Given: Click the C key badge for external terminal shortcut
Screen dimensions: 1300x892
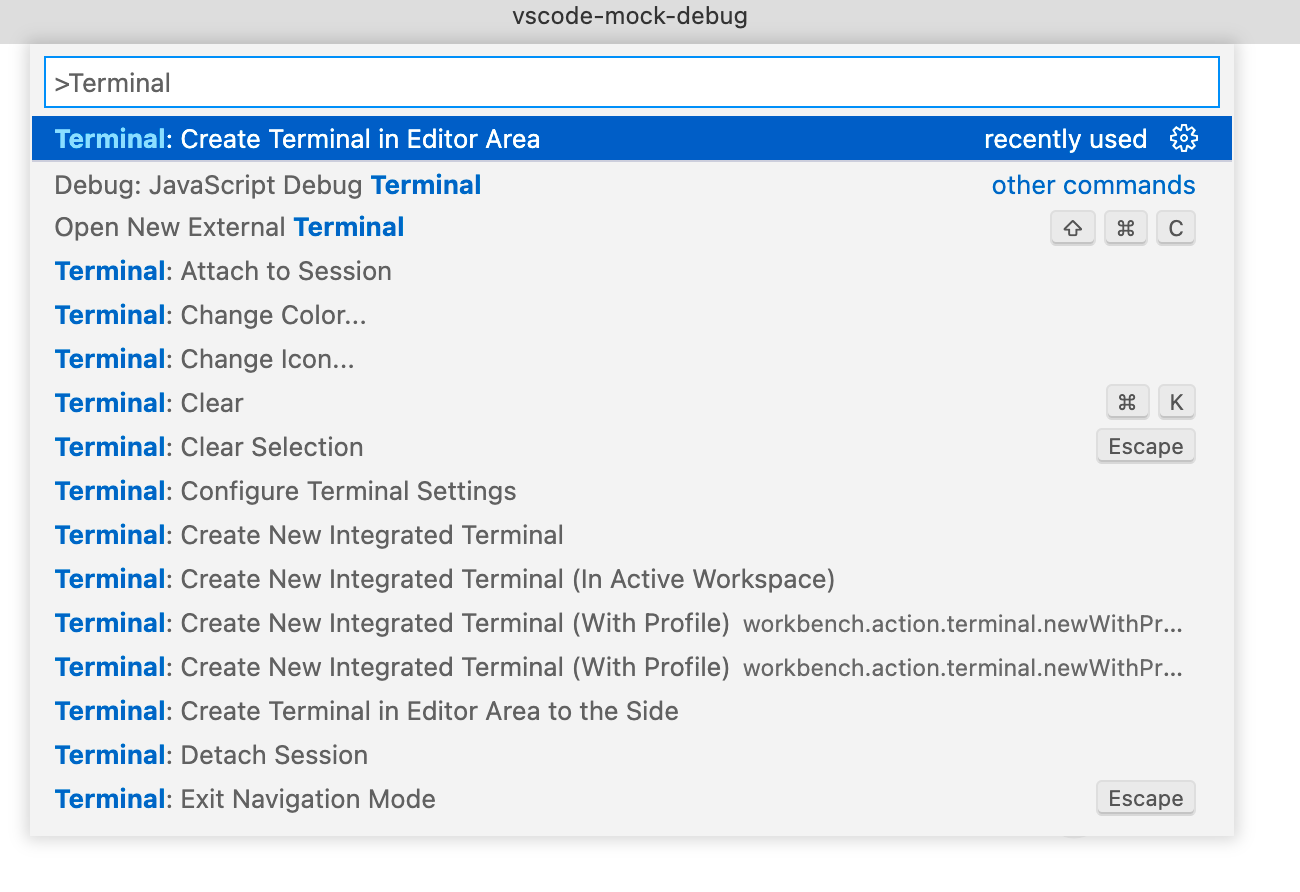Looking at the screenshot, I should [x=1175, y=227].
